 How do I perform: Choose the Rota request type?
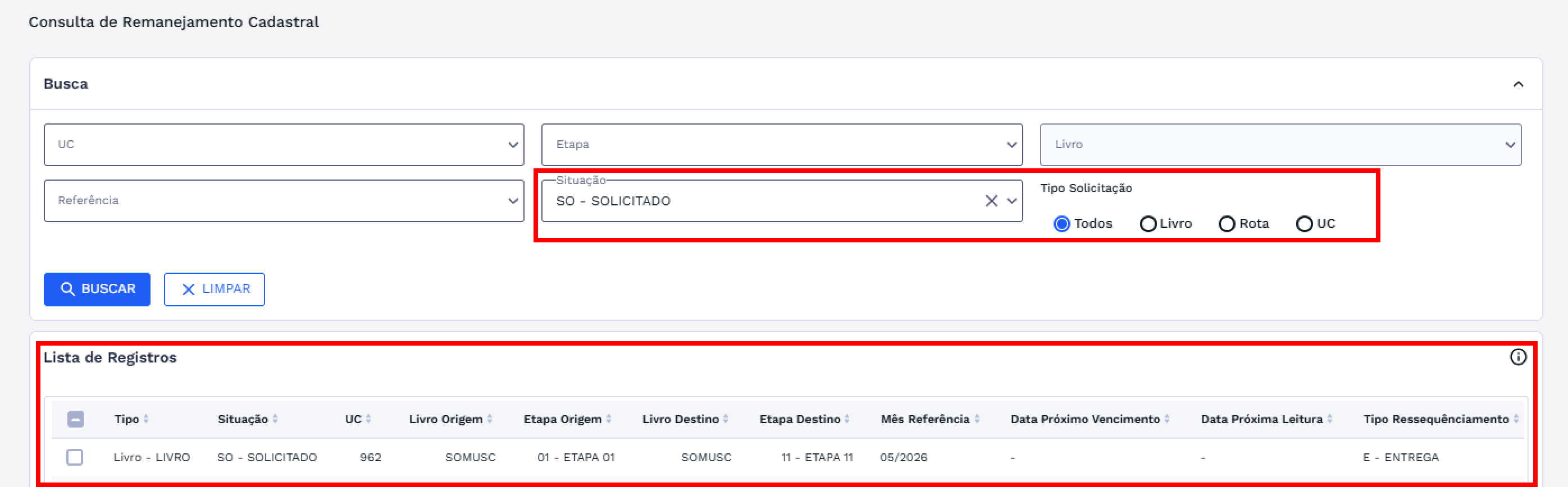1227,224
